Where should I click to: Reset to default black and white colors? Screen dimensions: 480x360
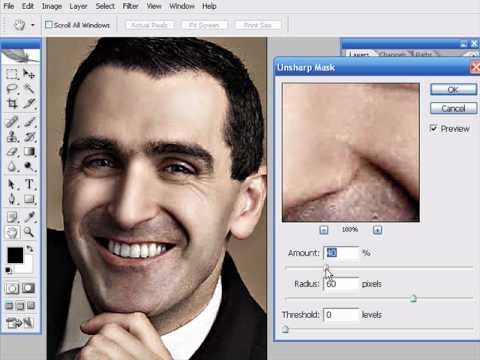(8, 270)
